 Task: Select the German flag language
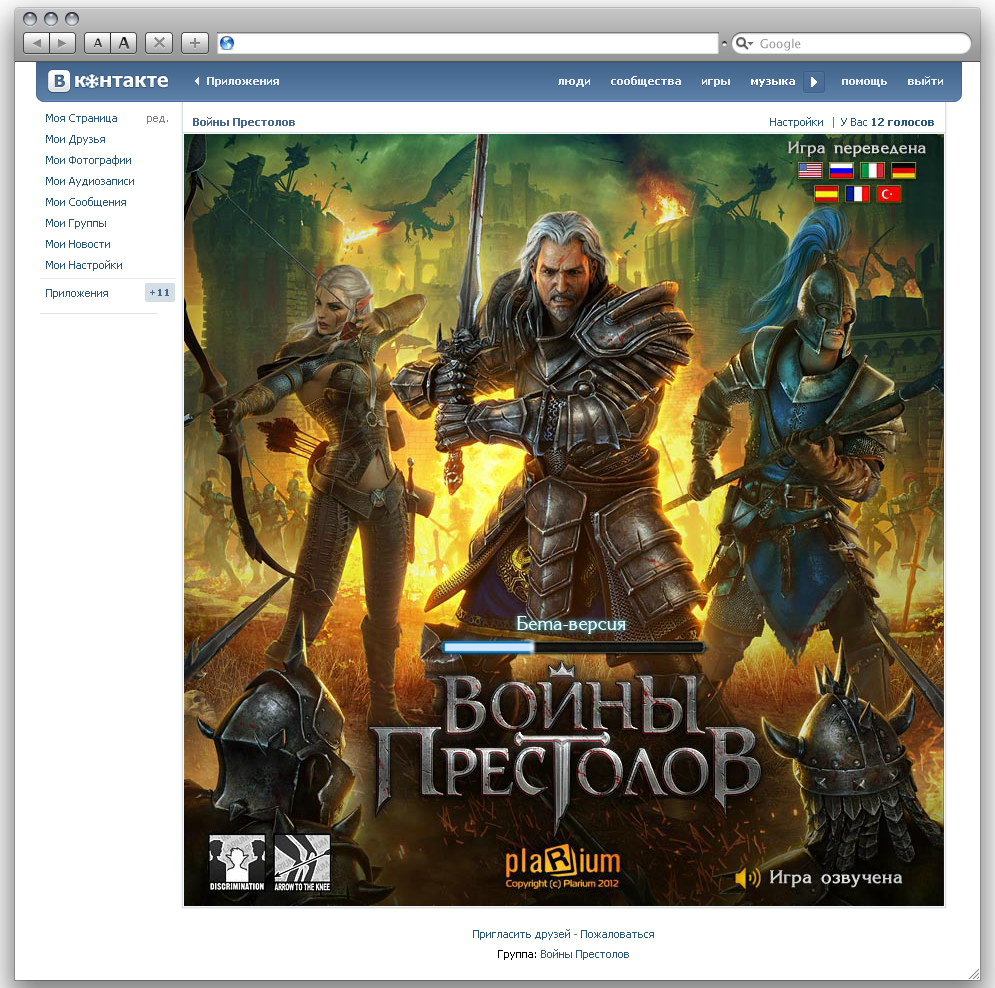point(903,170)
